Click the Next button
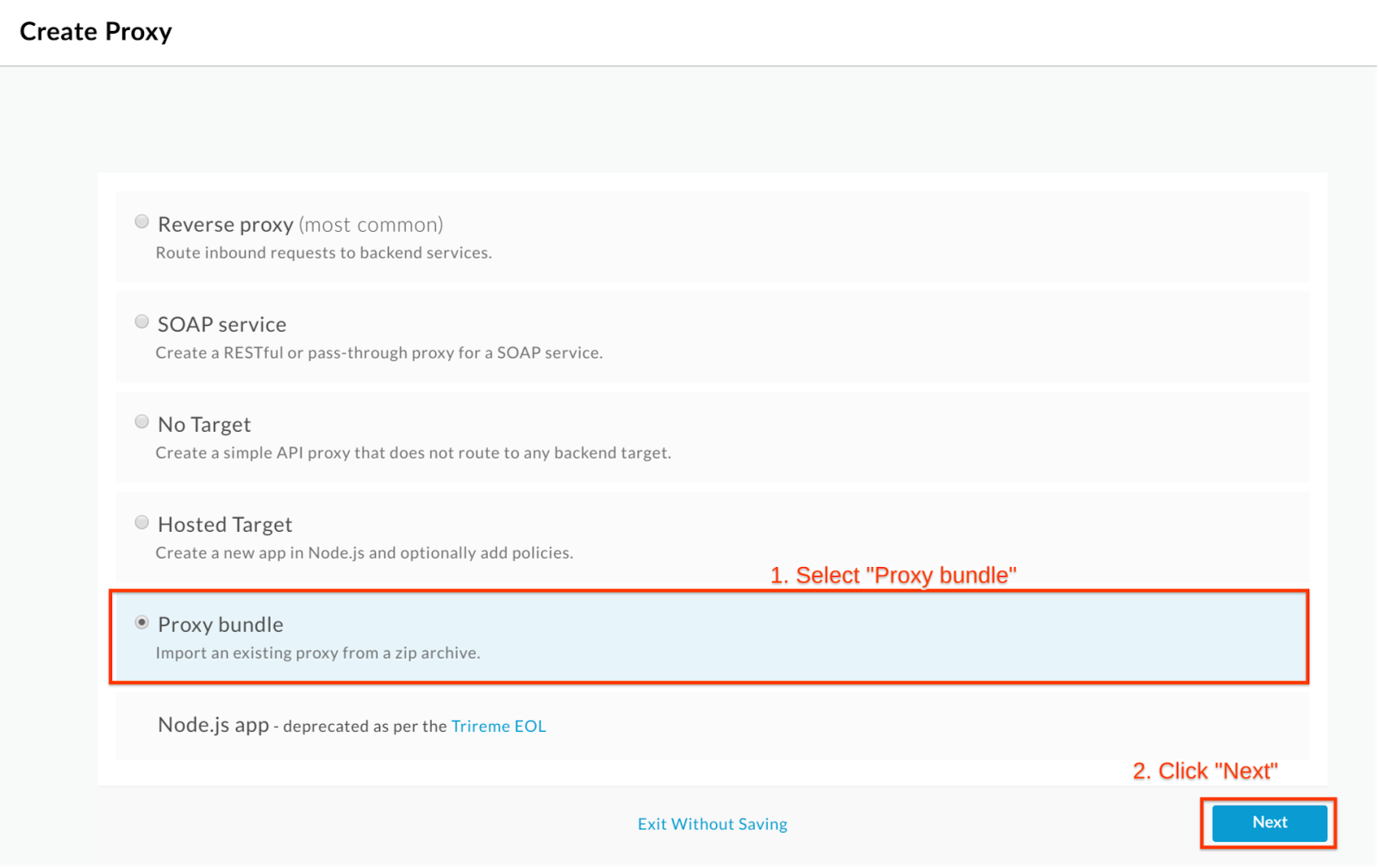Screen dimensions: 1379x868 click(x=1270, y=823)
